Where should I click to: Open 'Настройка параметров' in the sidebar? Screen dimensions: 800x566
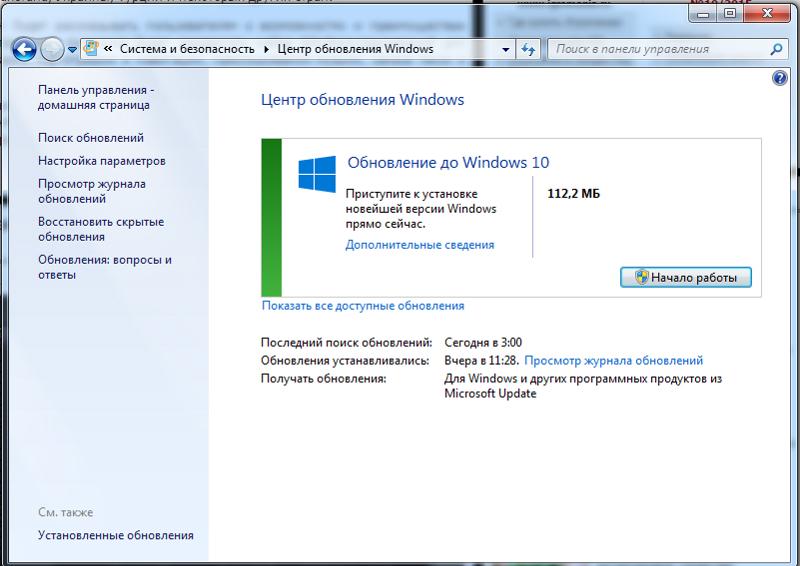[x=102, y=161]
